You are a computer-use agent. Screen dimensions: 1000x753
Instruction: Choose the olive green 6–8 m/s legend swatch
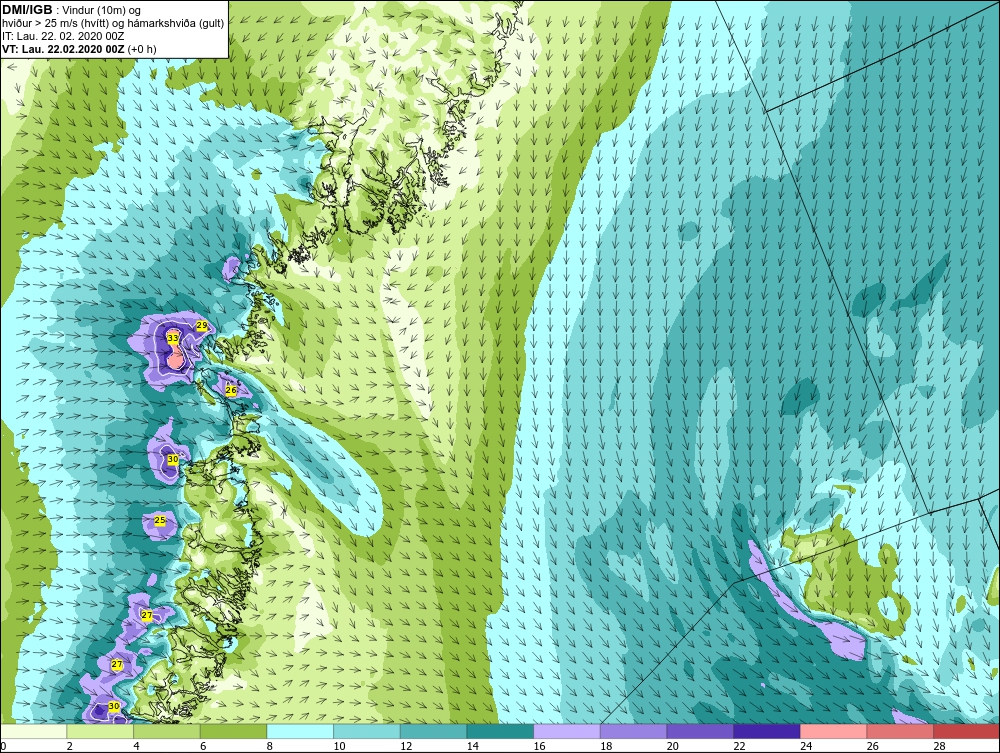click(233, 731)
